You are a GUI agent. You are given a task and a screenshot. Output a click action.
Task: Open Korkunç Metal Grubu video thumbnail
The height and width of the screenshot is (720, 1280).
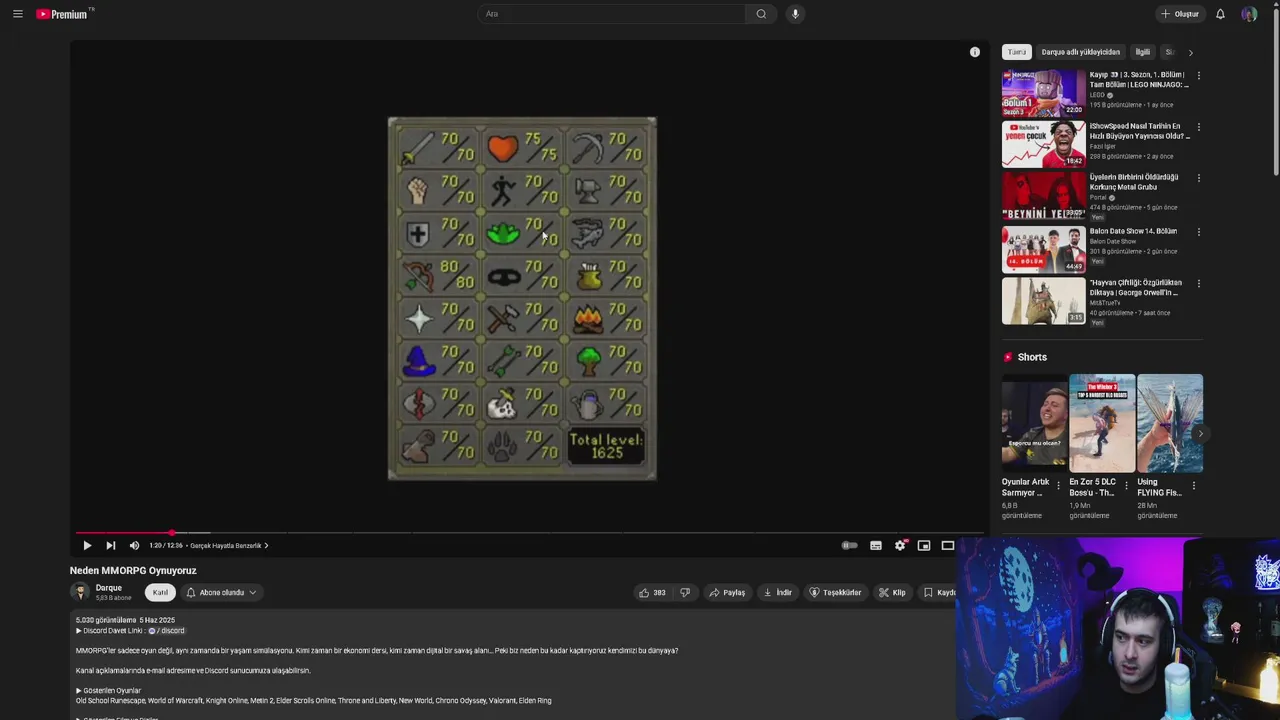1043,196
